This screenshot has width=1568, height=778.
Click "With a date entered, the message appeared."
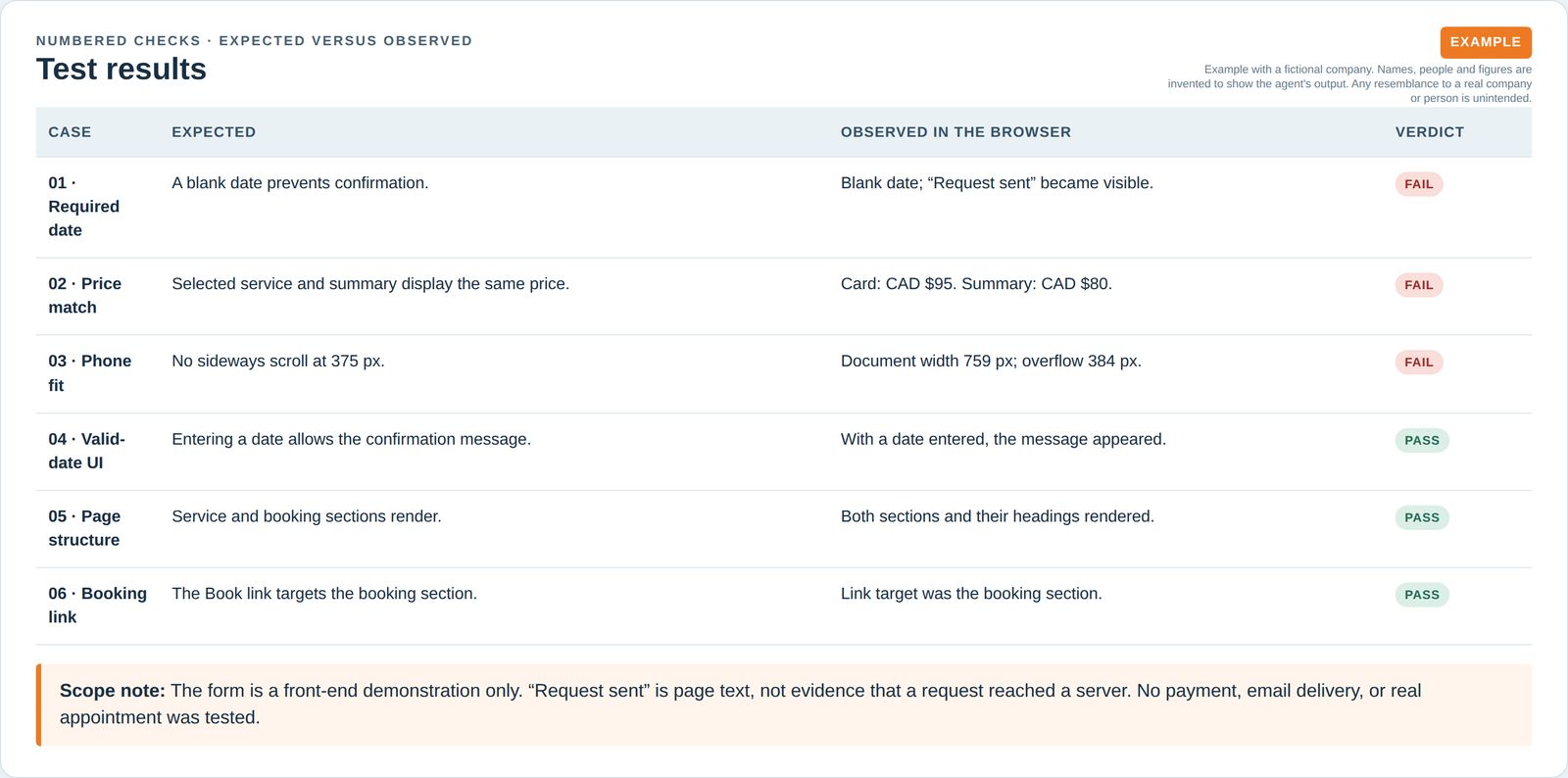[x=1004, y=440]
